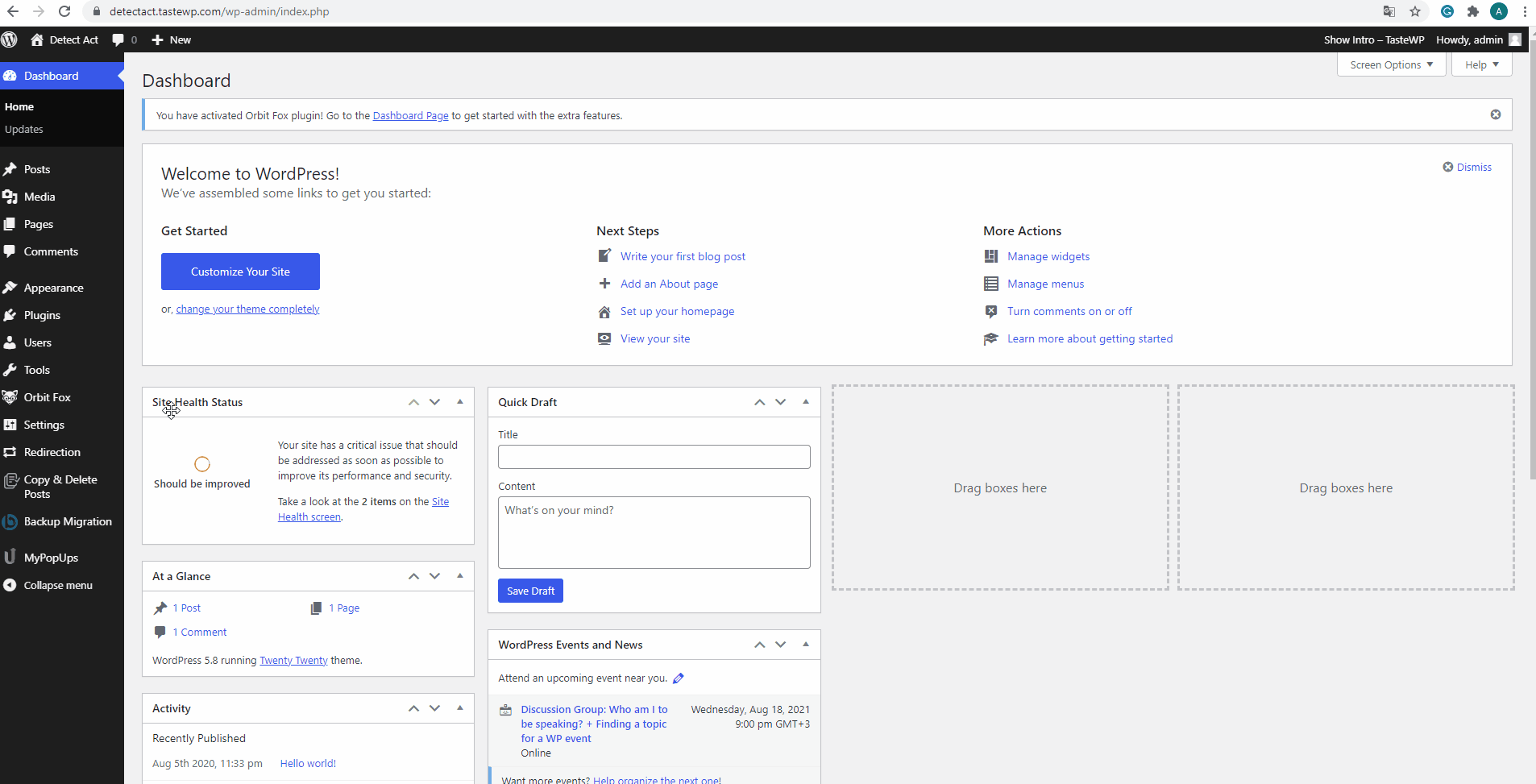Screen dimensions: 1536x784
Task: Move Activity panel down with arrow
Action: point(435,708)
